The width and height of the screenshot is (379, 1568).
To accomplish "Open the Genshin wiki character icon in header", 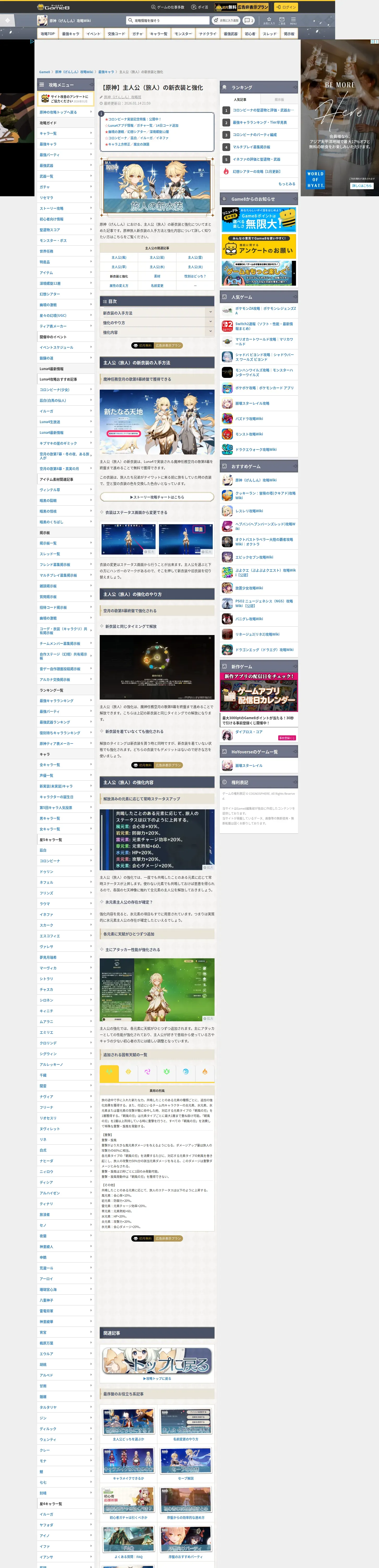I will click(x=42, y=20).
